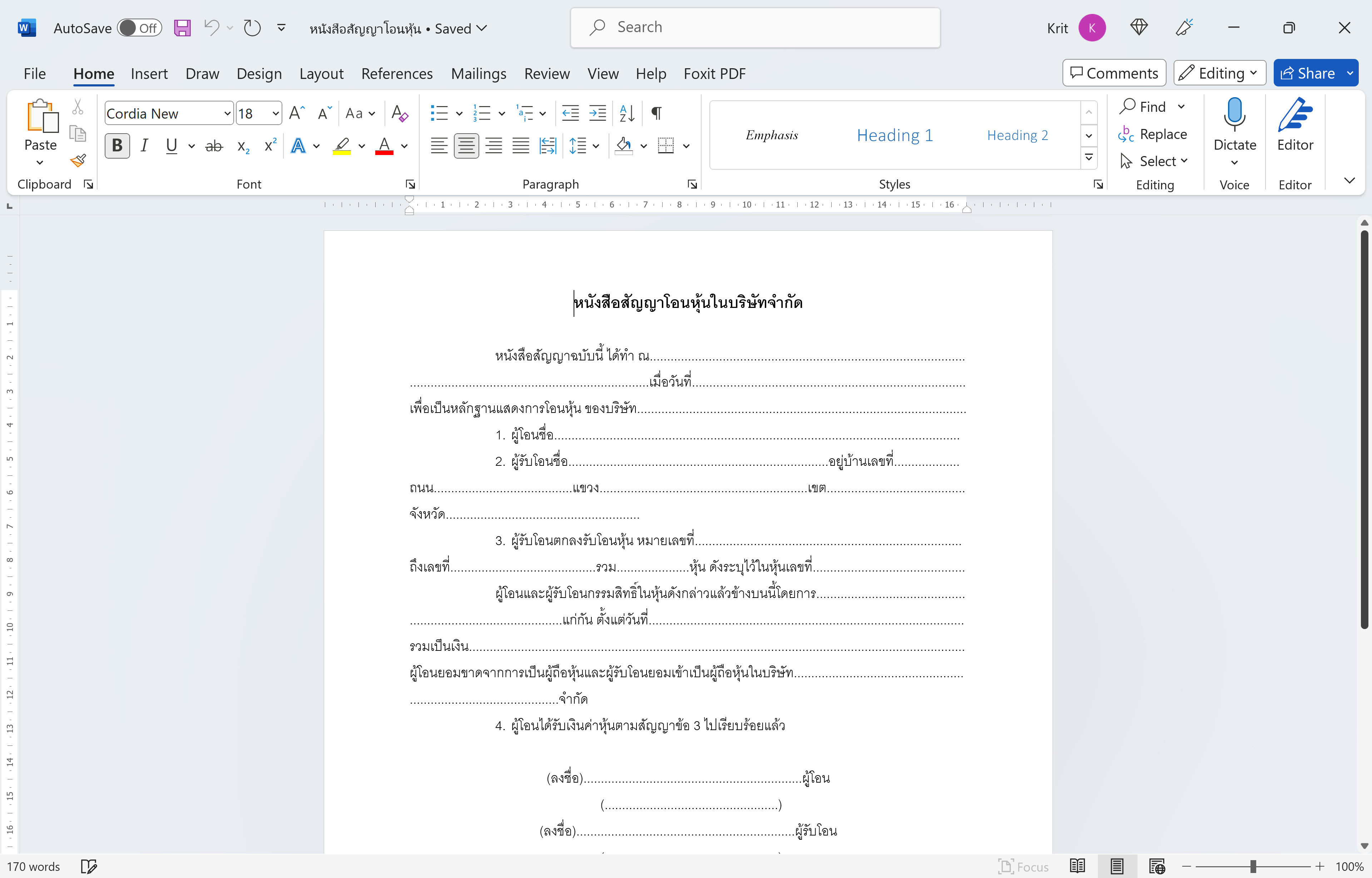1372x878 pixels.
Task: Switch to Read Mode view icon
Action: pyautogui.click(x=1077, y=866)
